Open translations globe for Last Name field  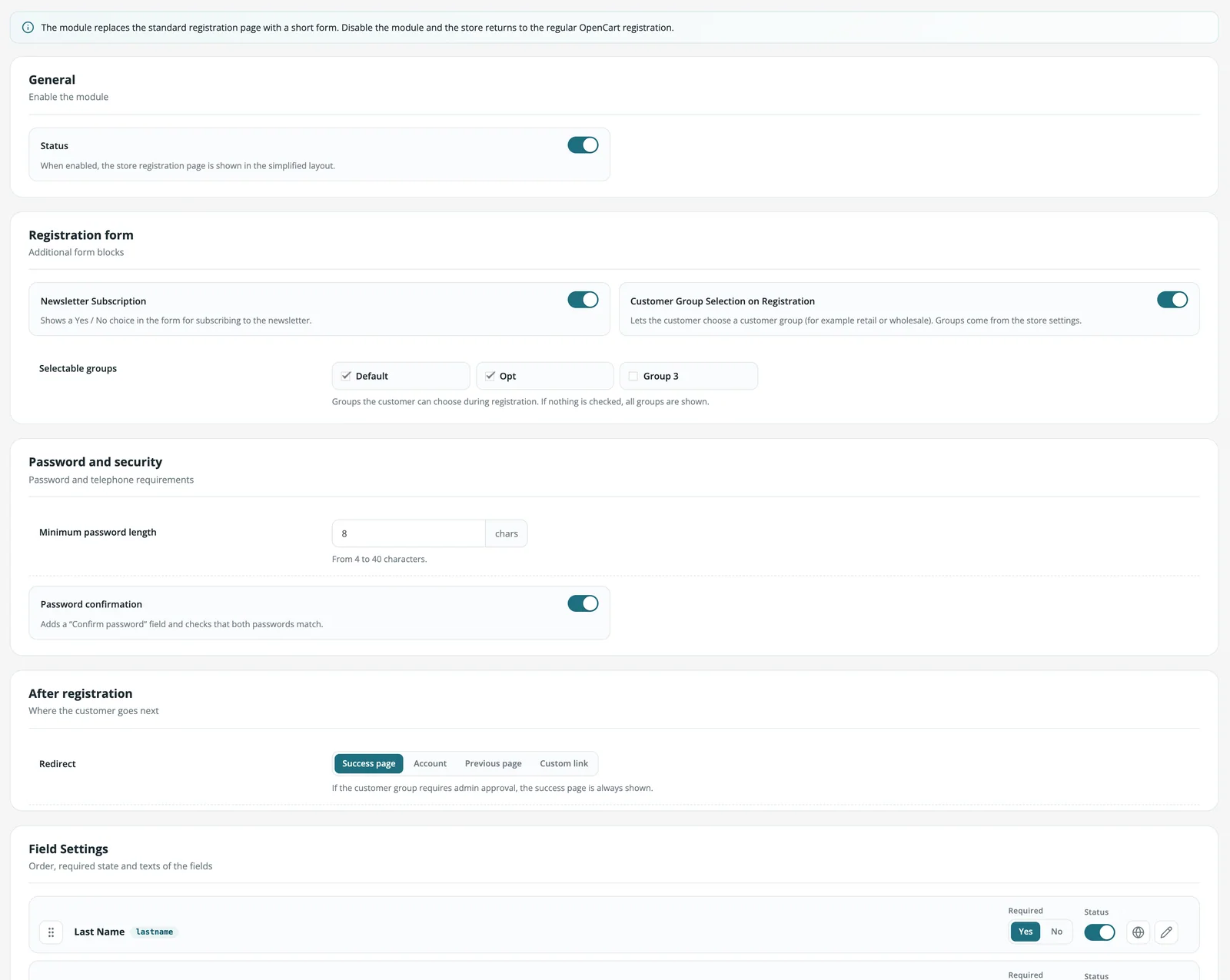(1139, 932)
